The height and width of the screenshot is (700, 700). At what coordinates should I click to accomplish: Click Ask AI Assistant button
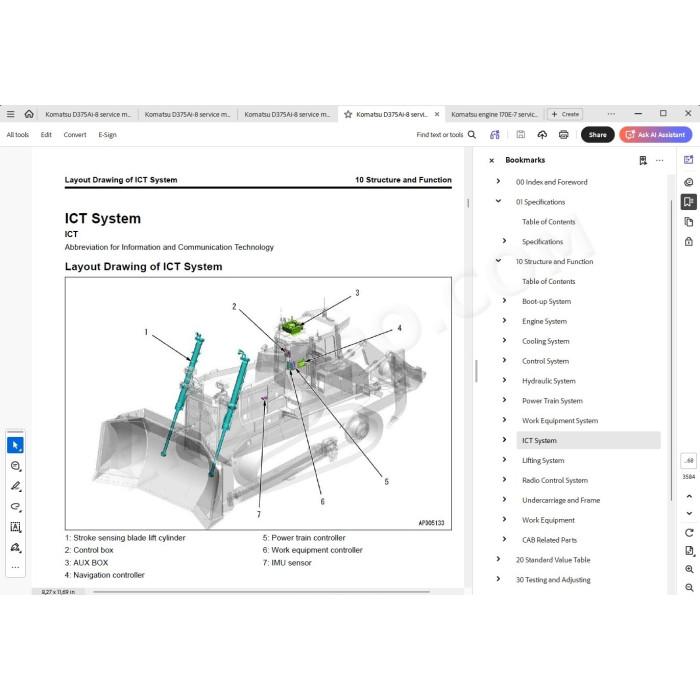tap(656, 135)
